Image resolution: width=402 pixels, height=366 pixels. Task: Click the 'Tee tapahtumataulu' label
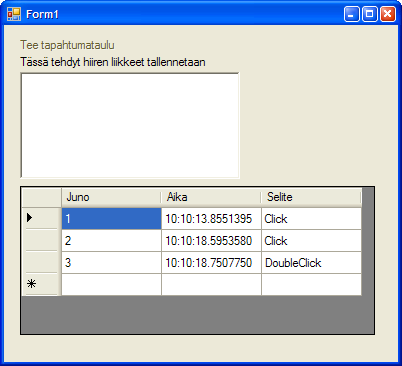click(x=67, y=45)
